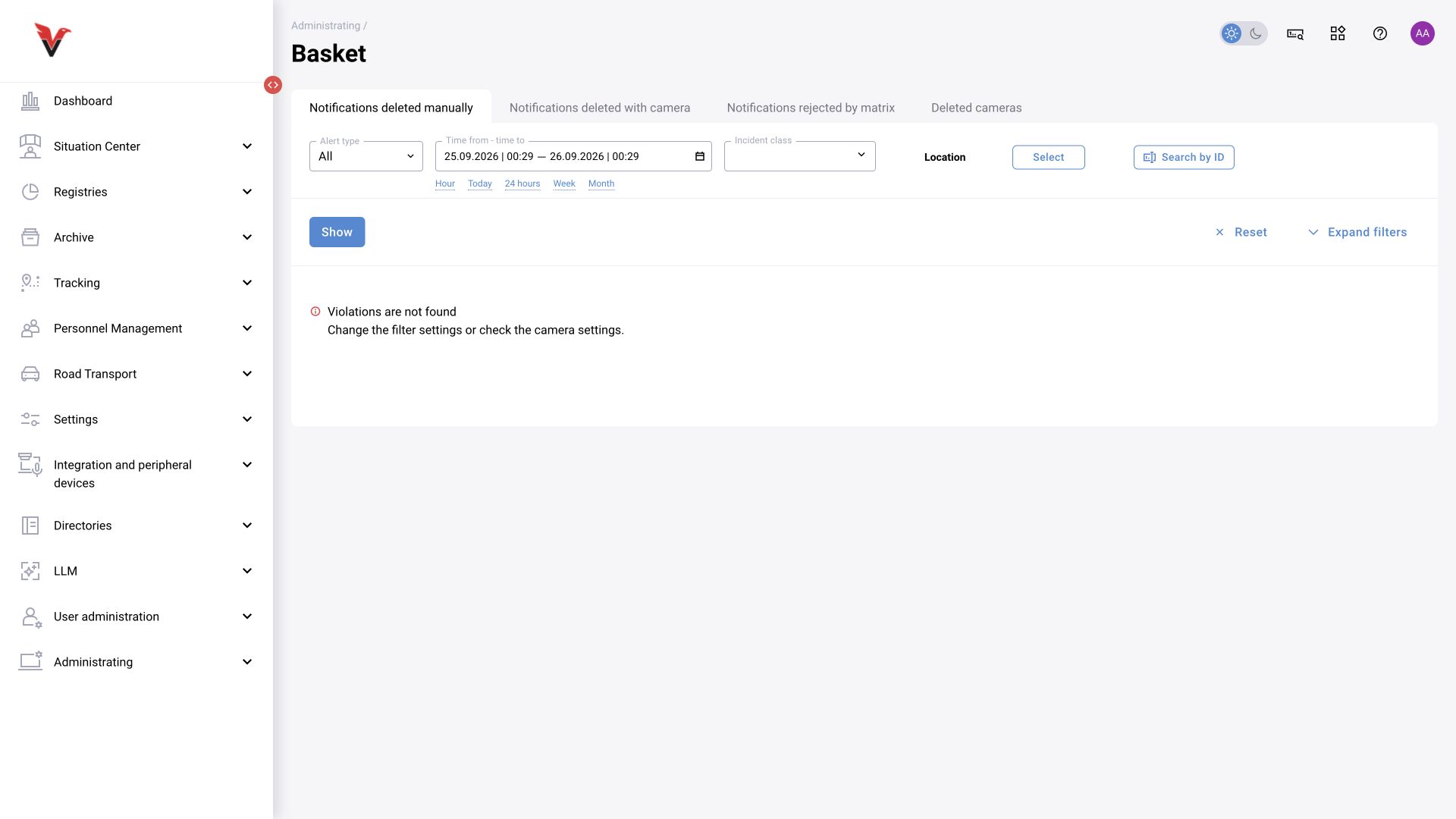The image size is (1456, 819).
Task: Collapse sidebar with red arrows button
Action: 273,85
